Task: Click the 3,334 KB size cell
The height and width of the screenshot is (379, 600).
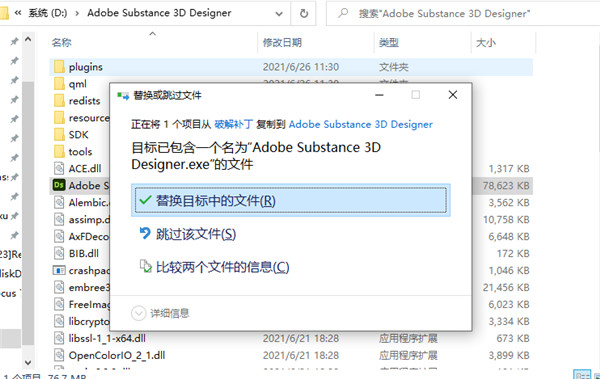Action: point(509,322)
